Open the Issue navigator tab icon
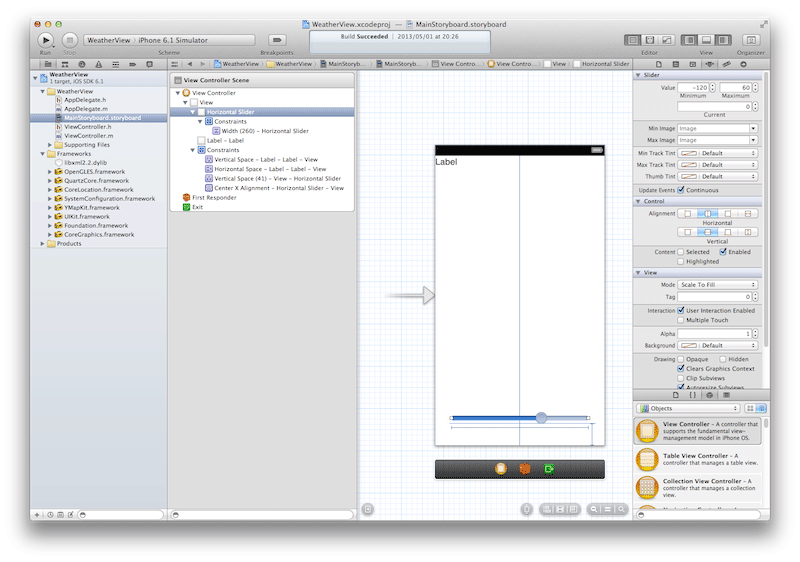800x562 pixels. [x=98, y=64]
